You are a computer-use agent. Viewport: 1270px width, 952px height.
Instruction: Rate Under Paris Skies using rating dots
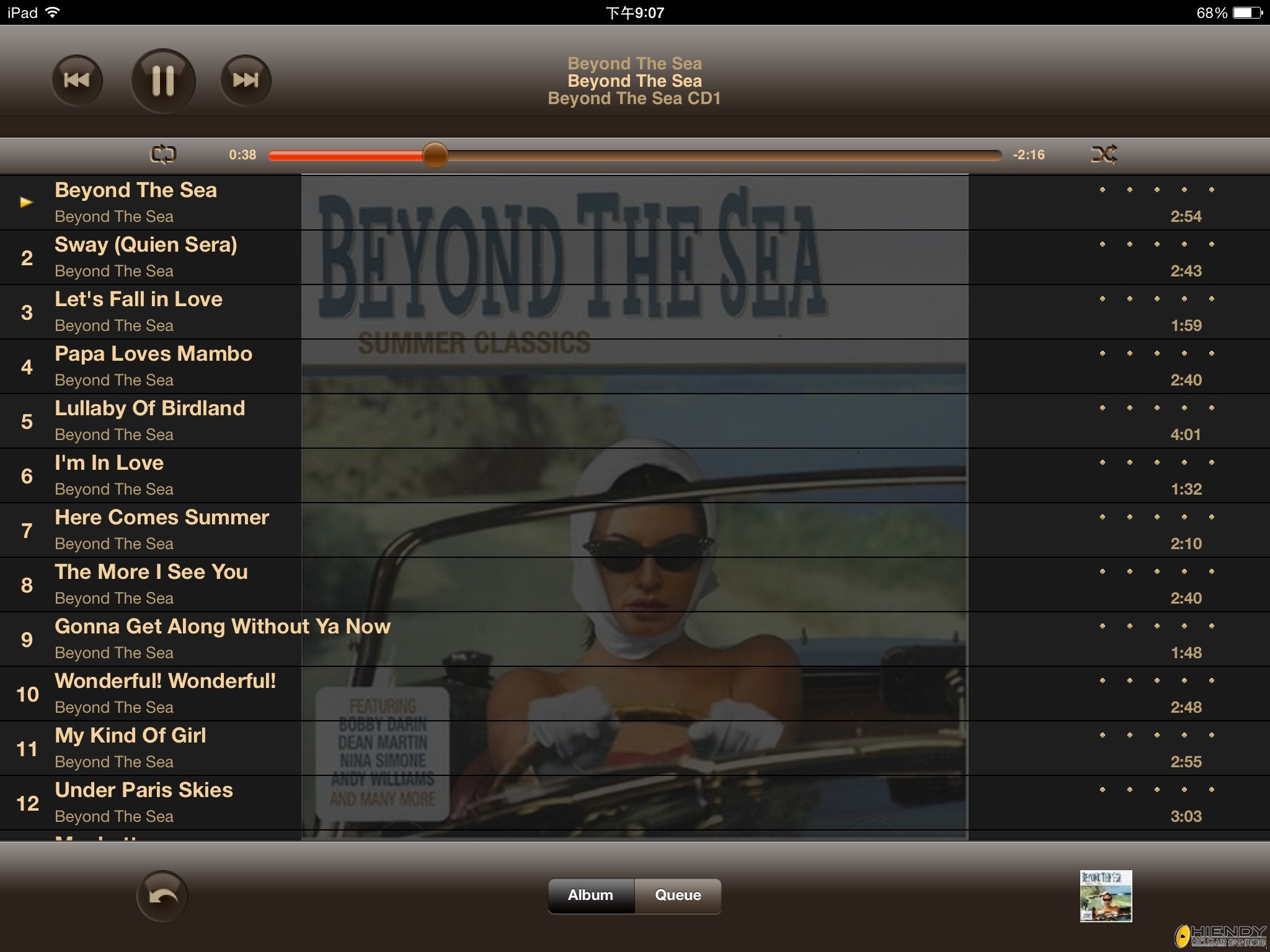pyautogui.click(x=1157, y=790)
